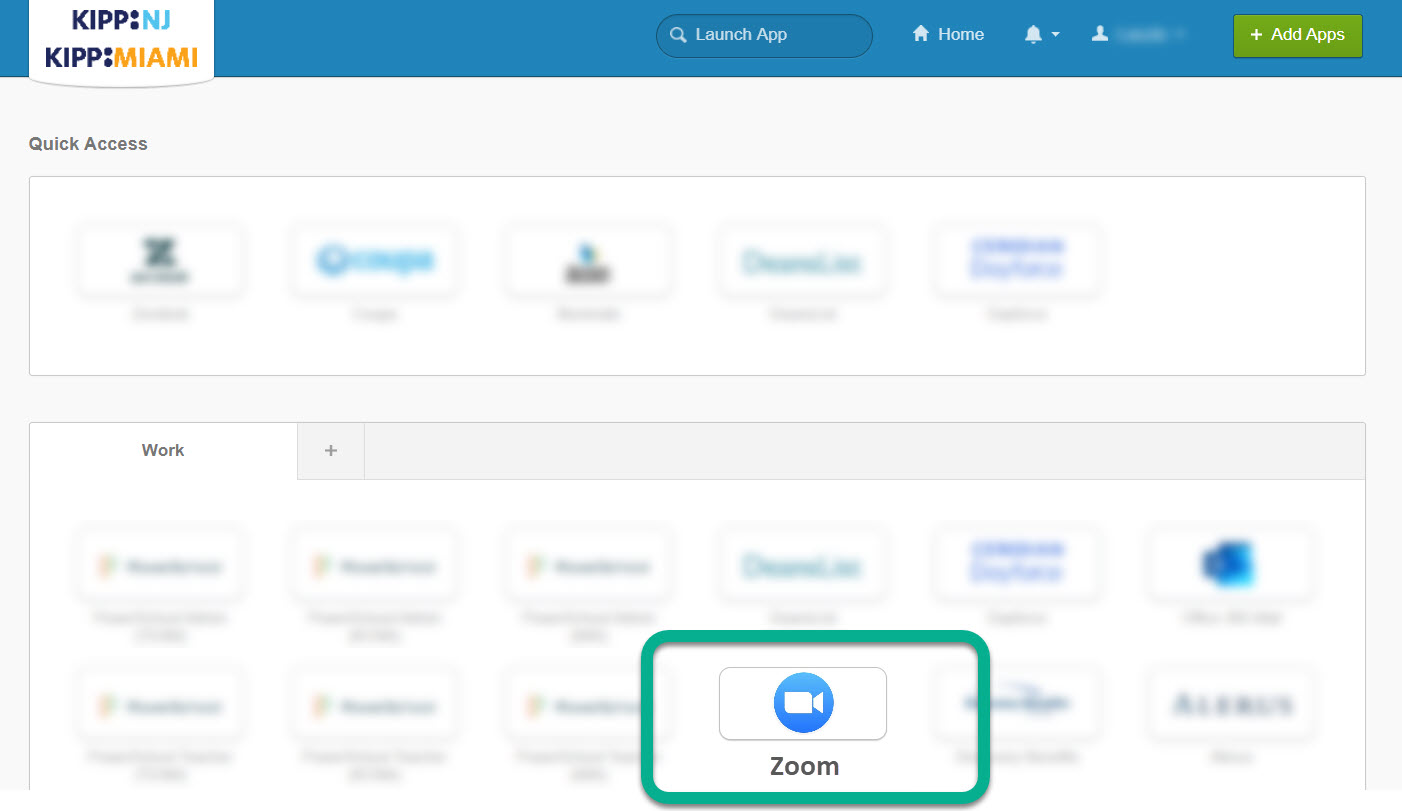The width and height of the screenshot is (1402, 811).
Task: Launch the Alerus app tile
Action: (x=1230, y=705)
